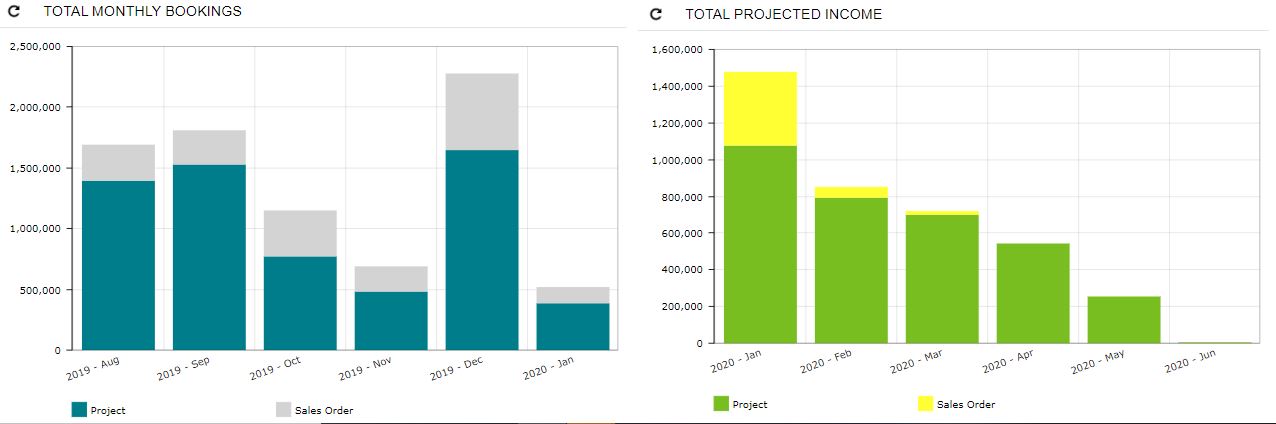Select the 2019 - Oct gray Sales Order segment

pyautogui.click(x=300, y=233)
